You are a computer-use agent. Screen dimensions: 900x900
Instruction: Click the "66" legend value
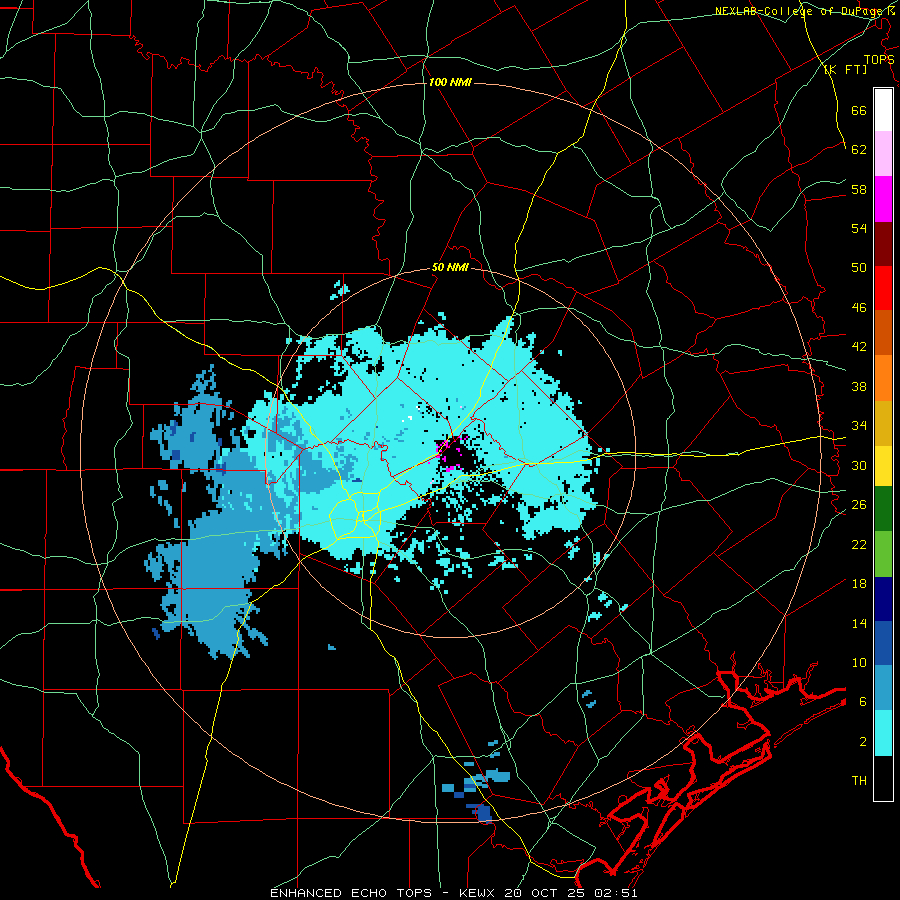[859, 110]
